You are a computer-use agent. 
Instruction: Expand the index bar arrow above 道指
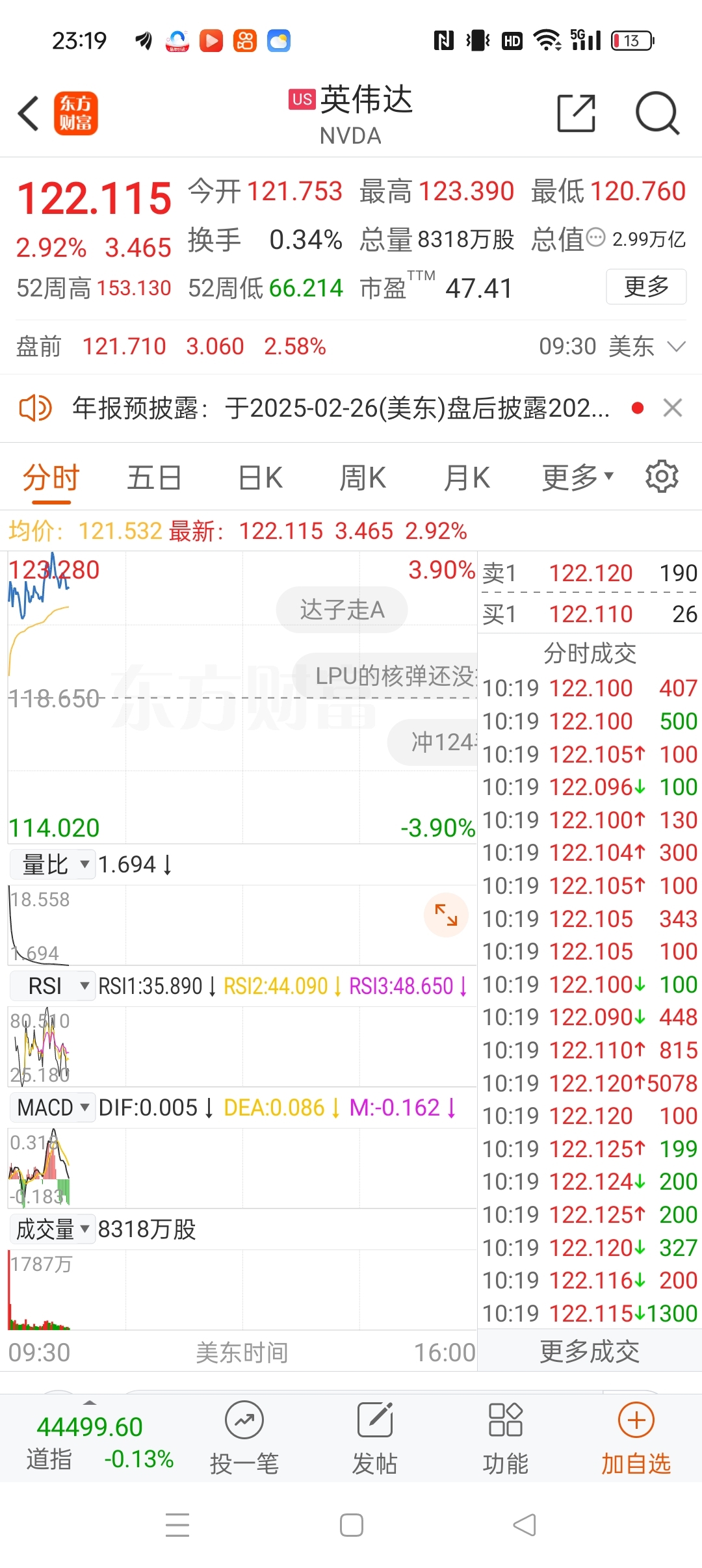click(x=90, y=1402)
